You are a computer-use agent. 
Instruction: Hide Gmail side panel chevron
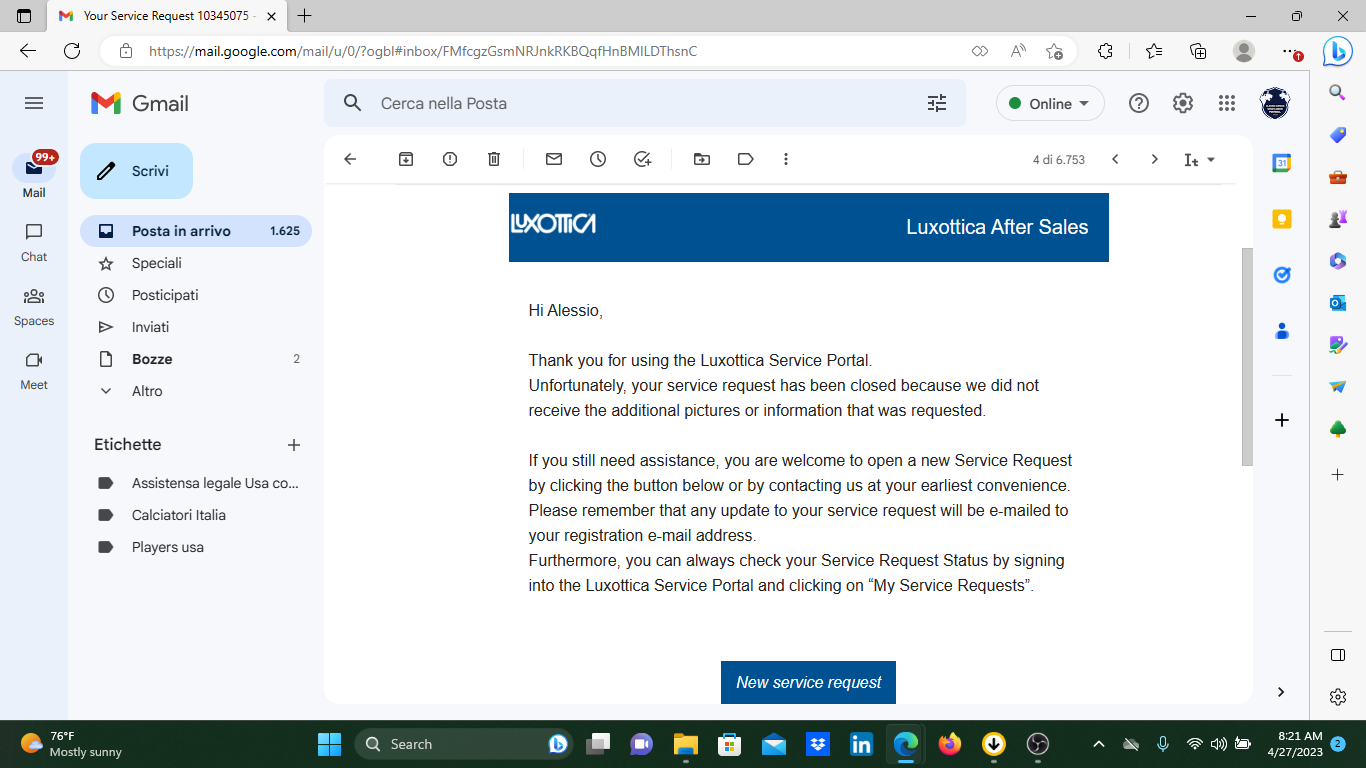(1282, 692)
